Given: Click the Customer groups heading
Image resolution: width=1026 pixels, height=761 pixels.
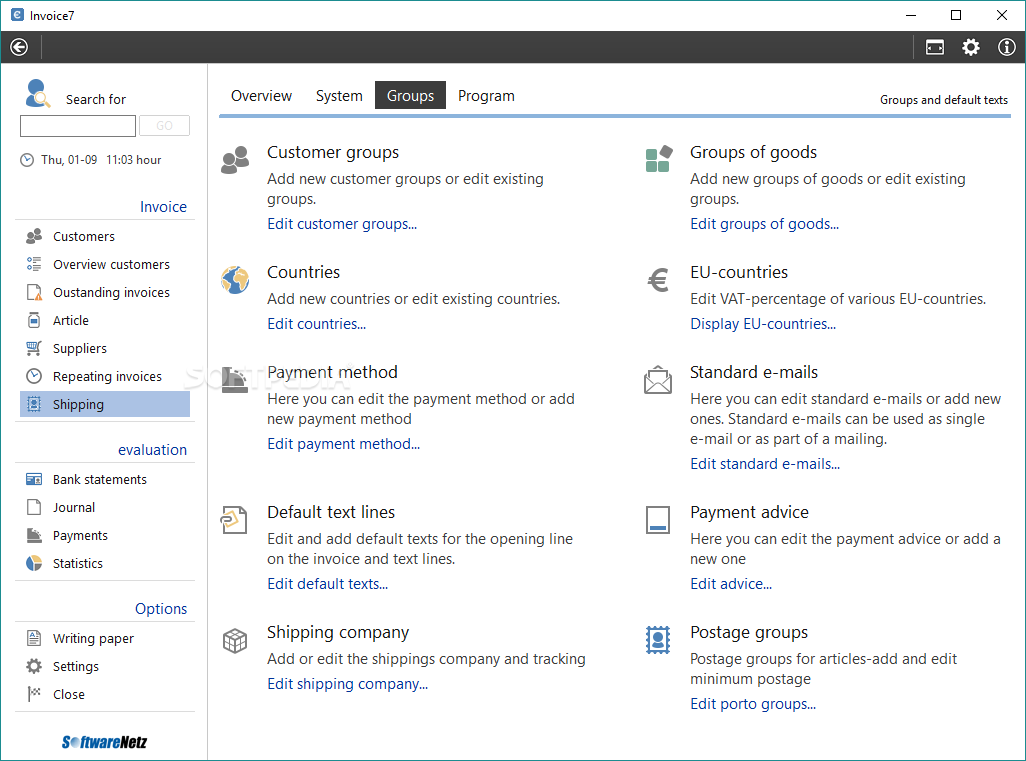Looking at the screenshot, I should pyautogui.click(x=332, y=152).
